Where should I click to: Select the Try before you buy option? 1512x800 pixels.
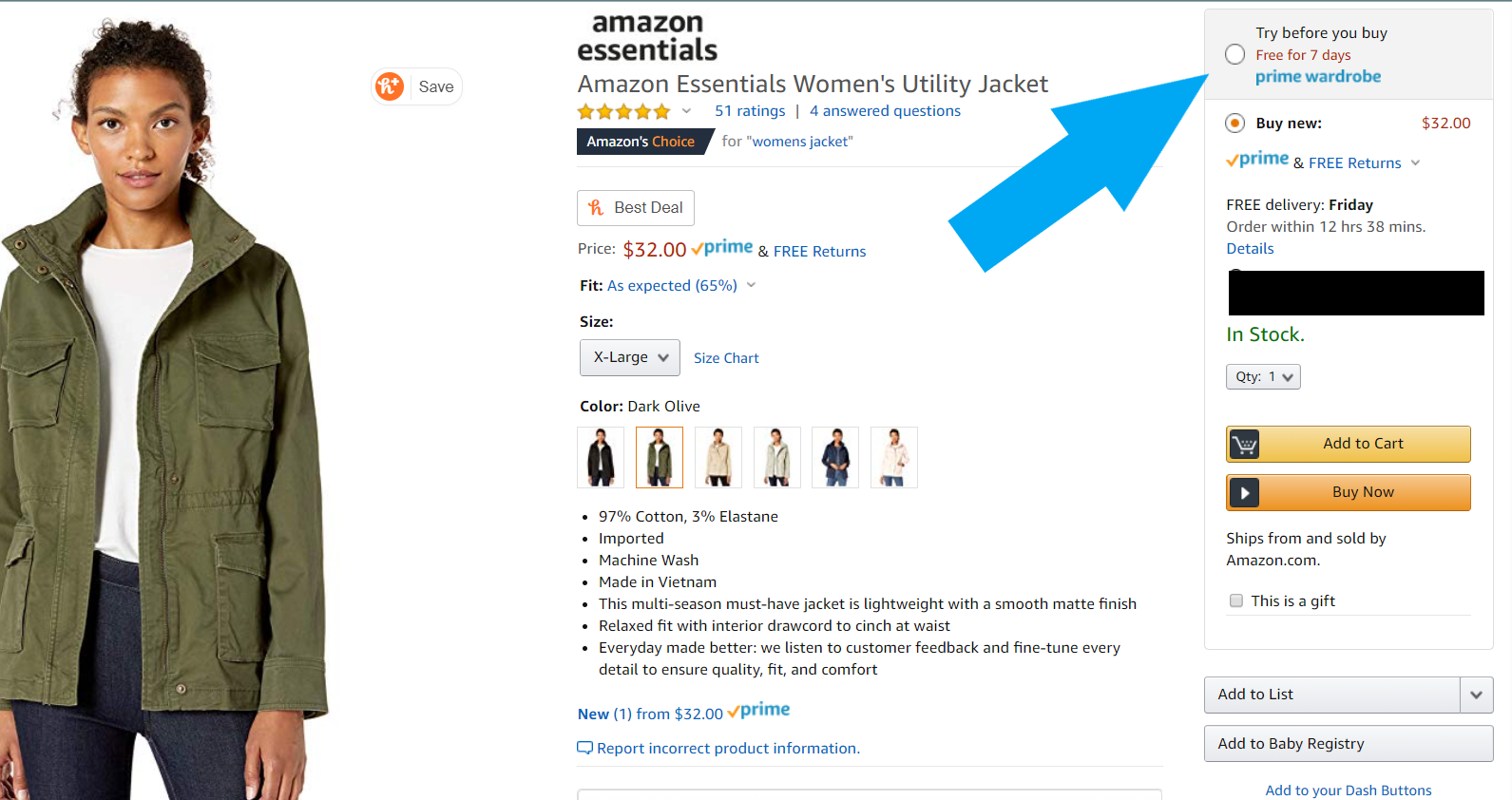[1234, 54]
